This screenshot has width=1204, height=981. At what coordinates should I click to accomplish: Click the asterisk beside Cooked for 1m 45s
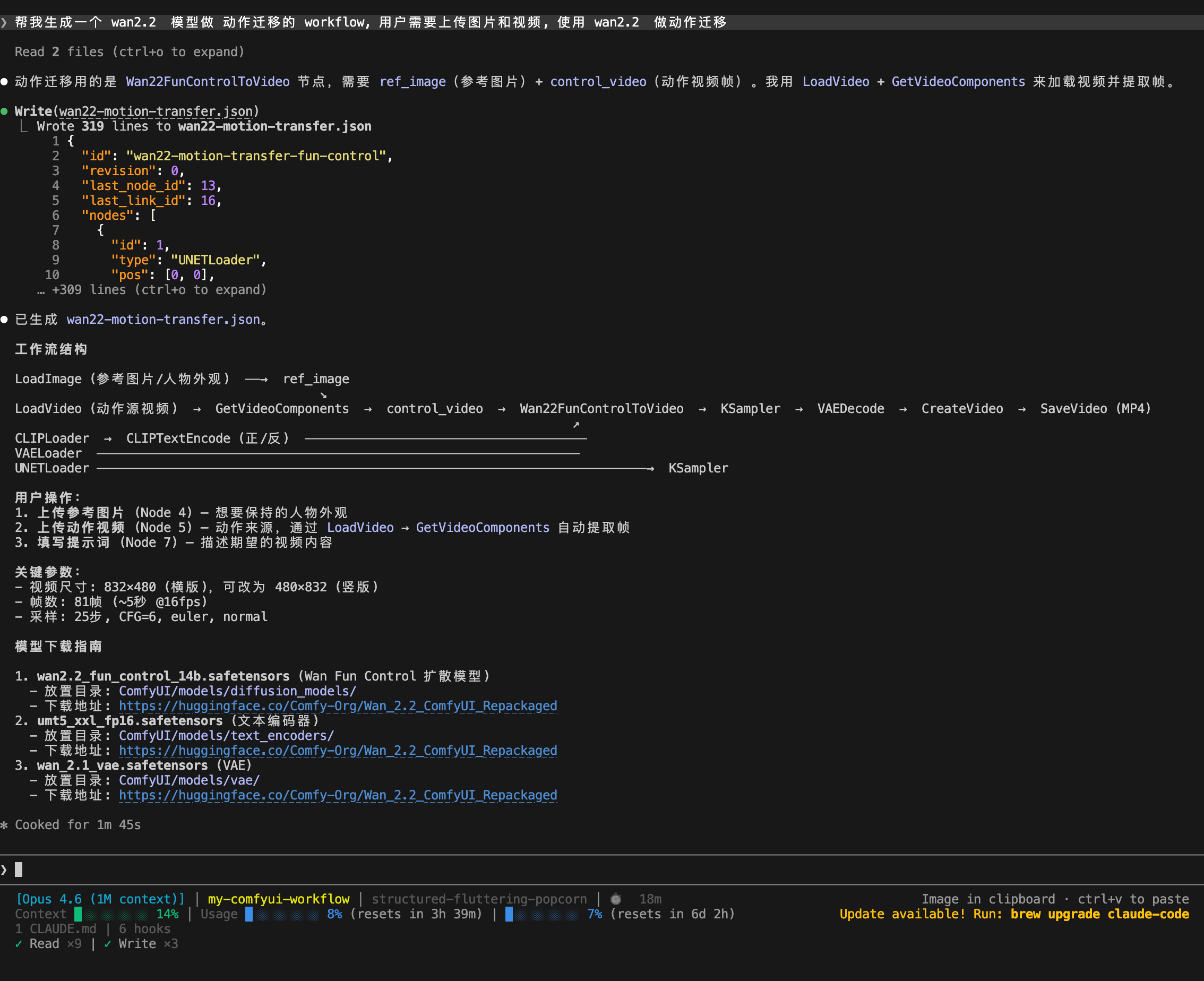tap(5, 824)
